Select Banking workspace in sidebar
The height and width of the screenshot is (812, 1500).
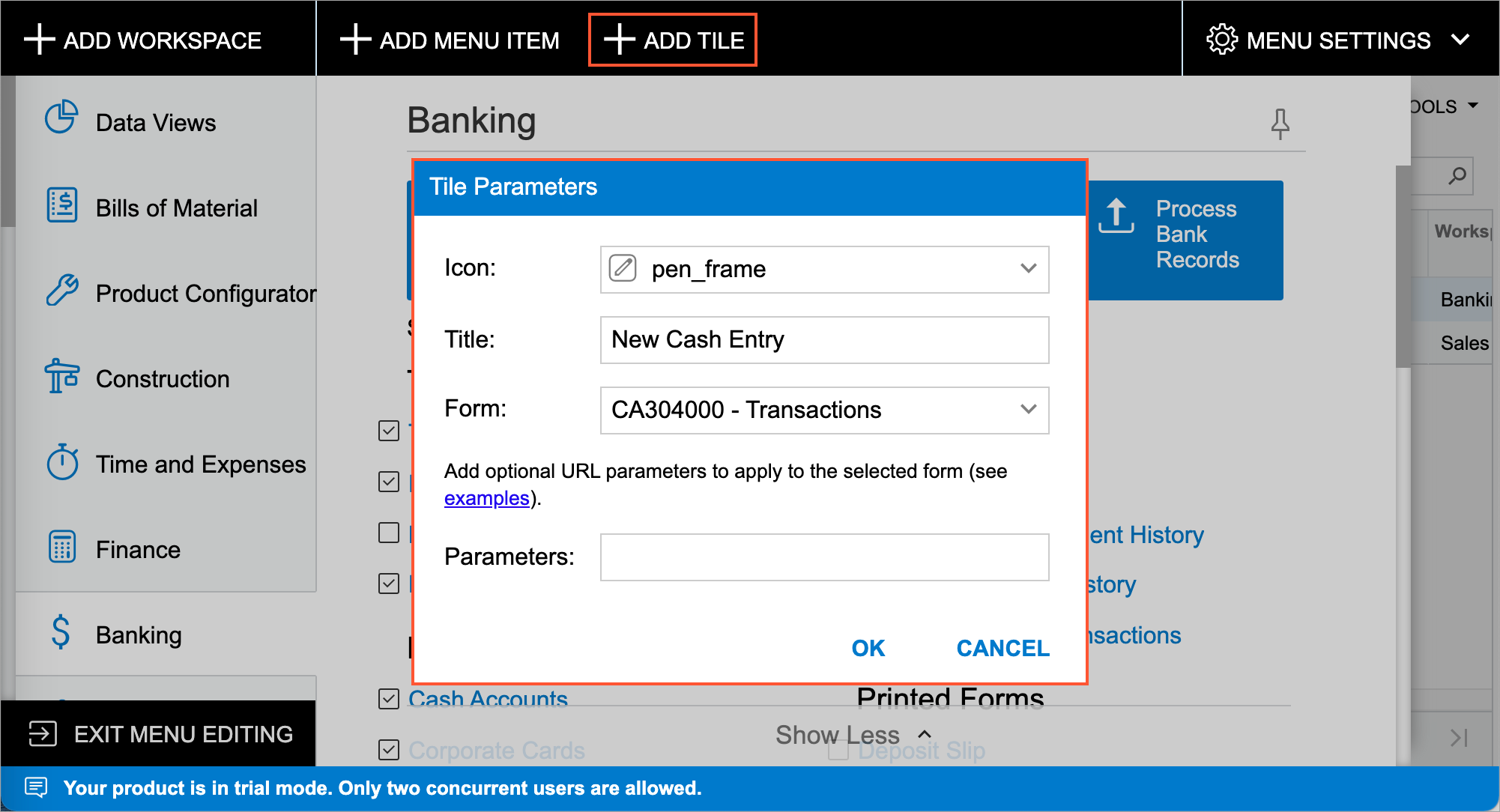[x=139, y=635]
